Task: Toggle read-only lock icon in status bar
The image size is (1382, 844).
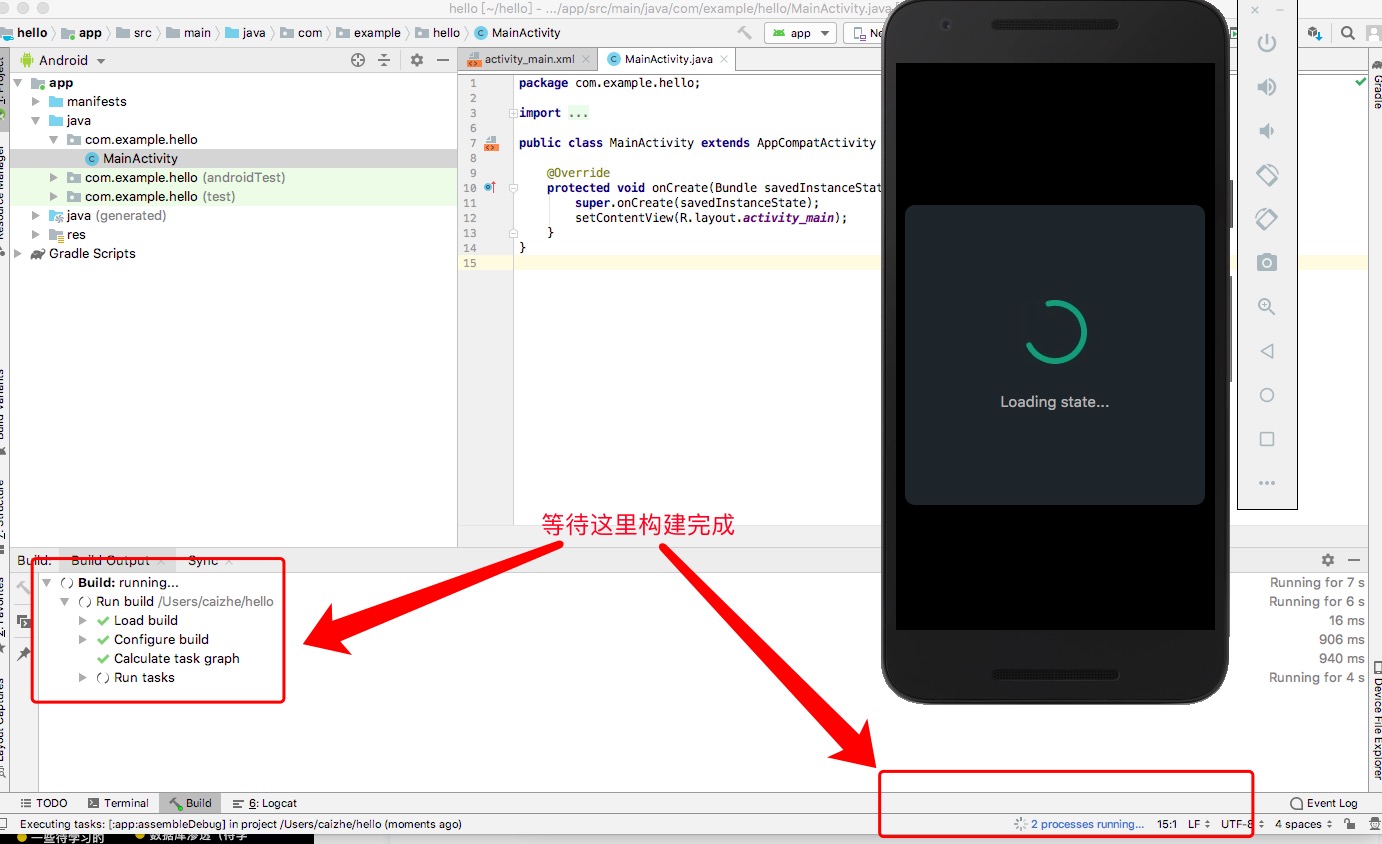Action: point(1349,824)
